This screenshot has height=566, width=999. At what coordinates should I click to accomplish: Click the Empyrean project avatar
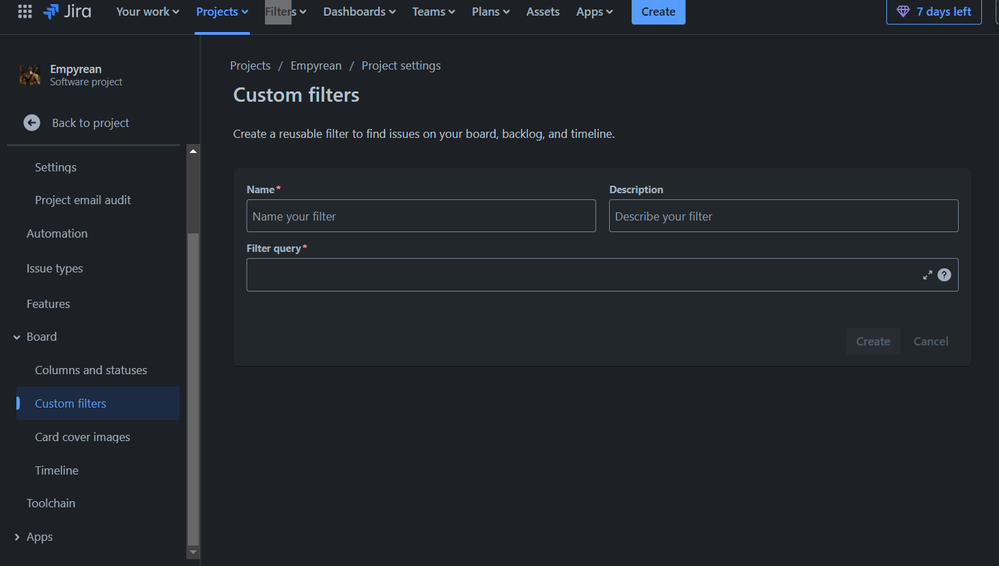click(30, 75)
